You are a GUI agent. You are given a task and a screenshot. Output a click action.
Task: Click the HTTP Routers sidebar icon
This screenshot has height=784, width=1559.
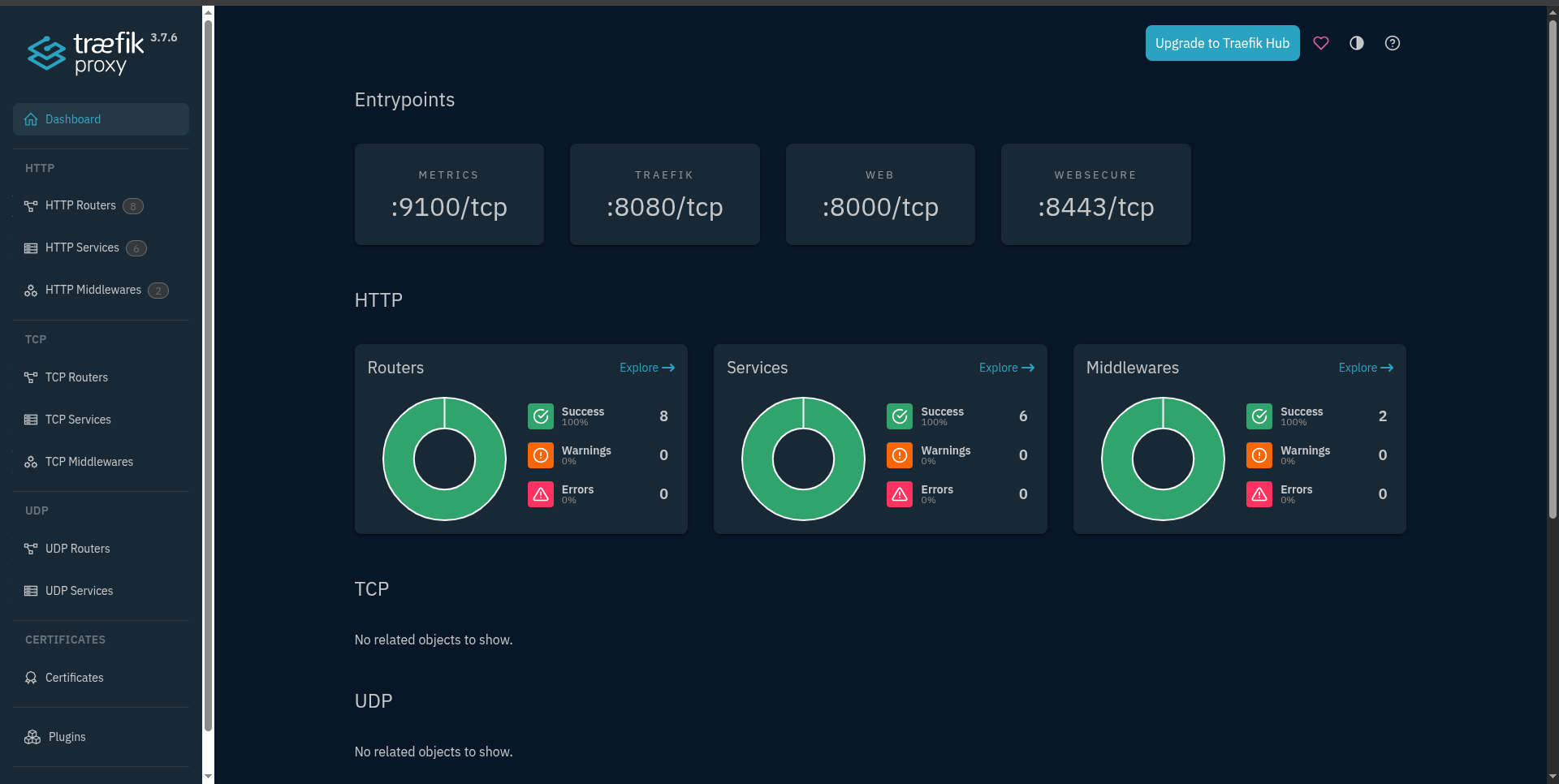31,206
